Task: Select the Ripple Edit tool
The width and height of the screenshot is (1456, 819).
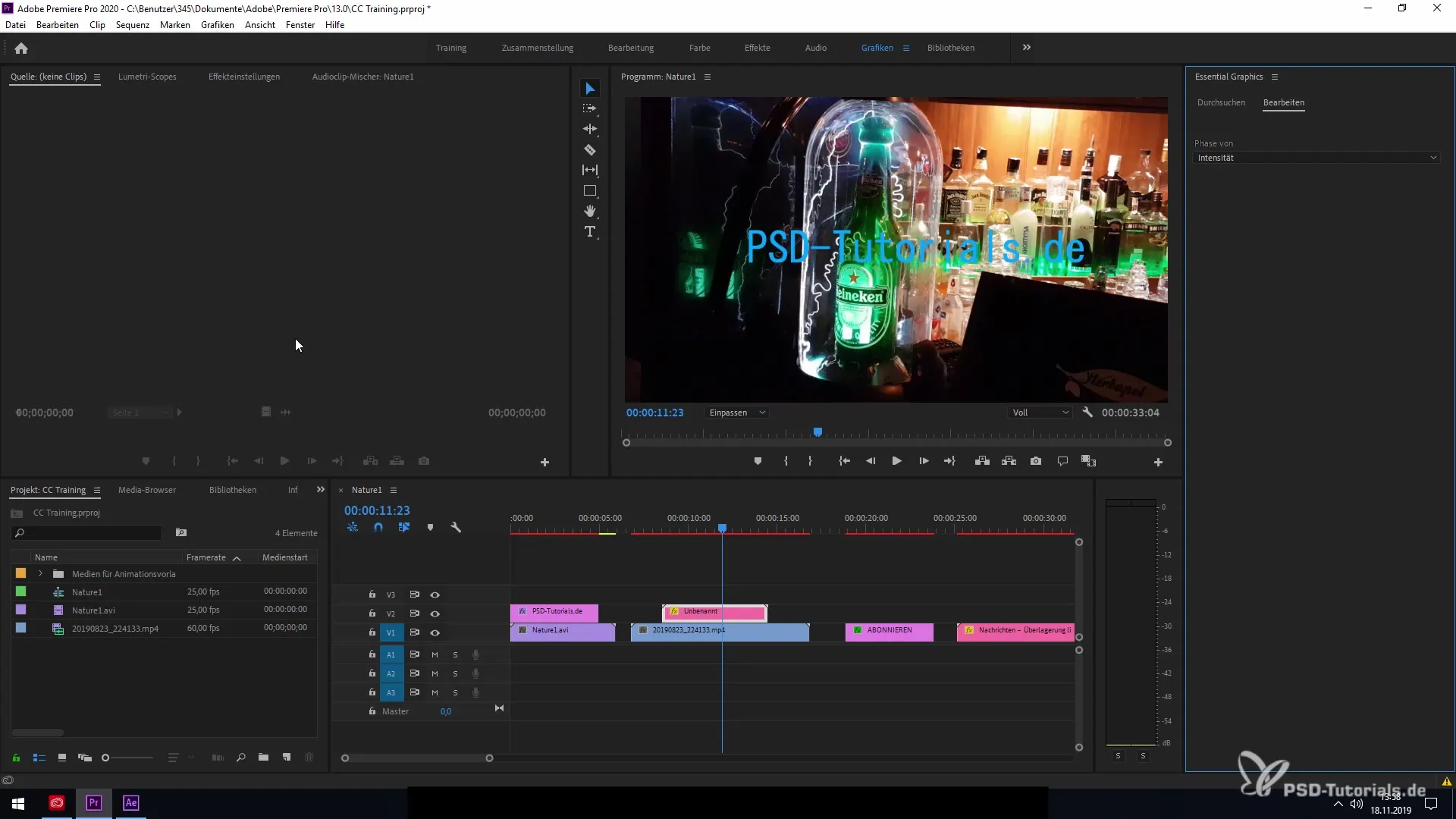Action: (x=590, y=129)
